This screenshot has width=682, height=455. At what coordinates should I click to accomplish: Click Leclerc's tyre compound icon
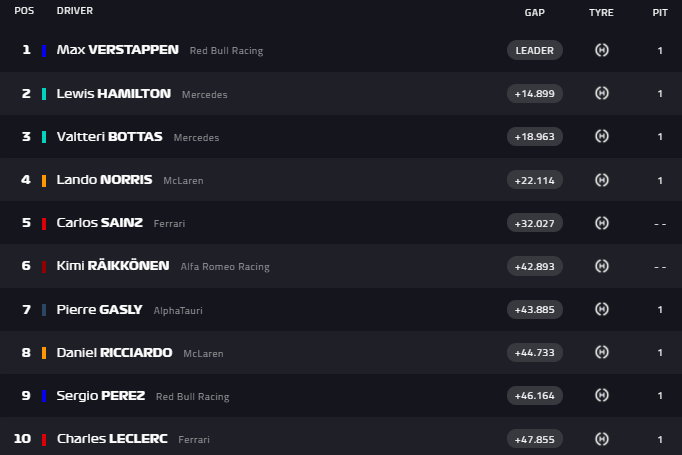(601, 439)
